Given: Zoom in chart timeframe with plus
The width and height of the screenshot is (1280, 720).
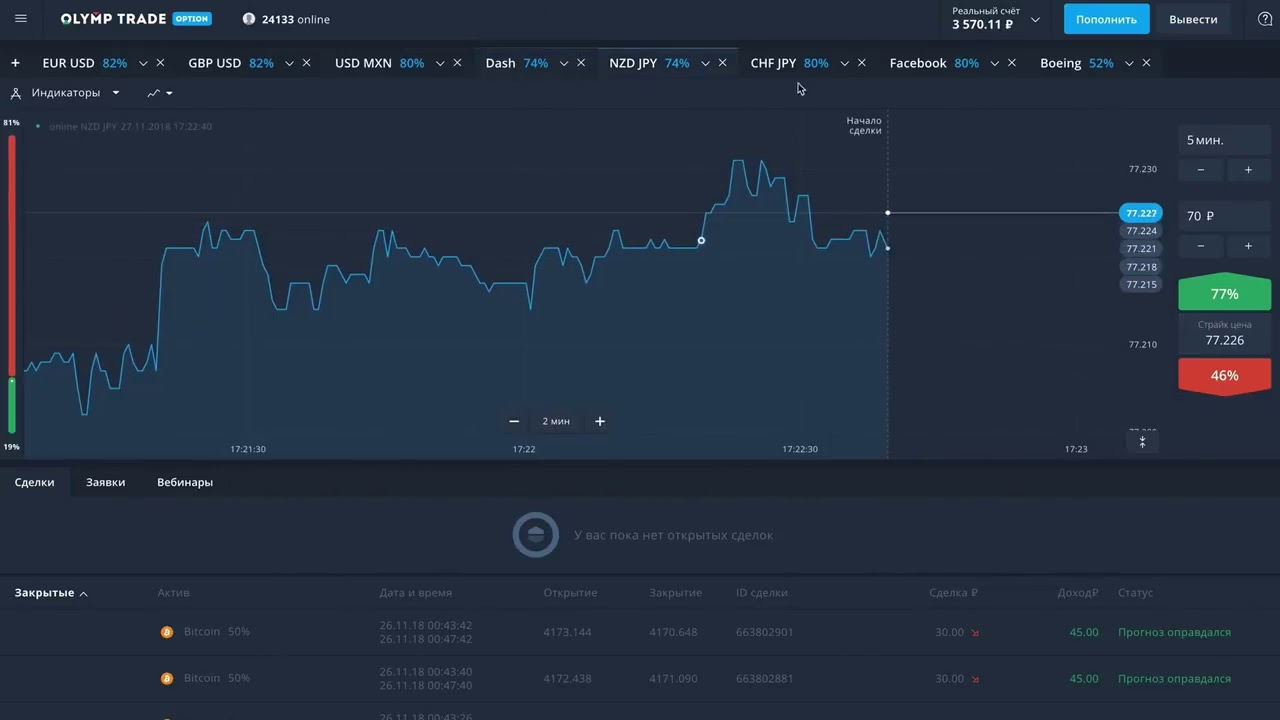Looking at the screenshot, I should click(x=600, y=421).
